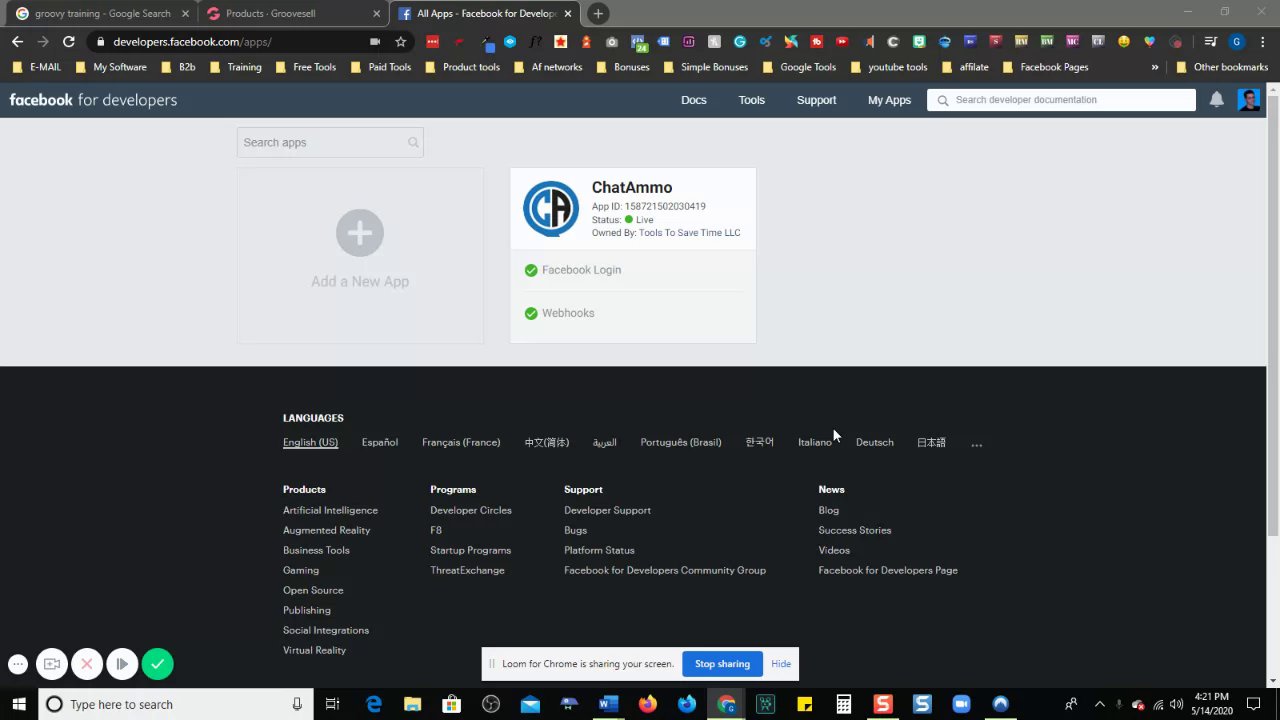Expand more languages with the ellipsis
This screenshot has height=720, width=1280.
click(x=977, y=444)
